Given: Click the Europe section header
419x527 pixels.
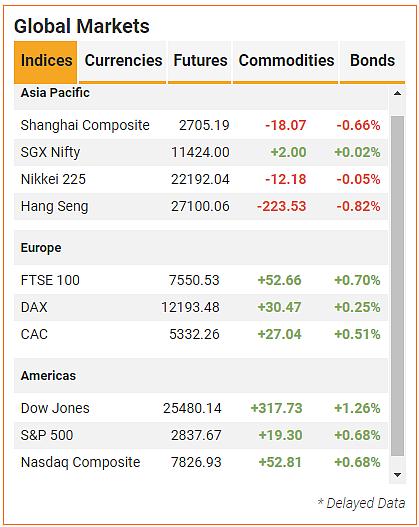Looking at the screenshot, I should click(201, 248).
